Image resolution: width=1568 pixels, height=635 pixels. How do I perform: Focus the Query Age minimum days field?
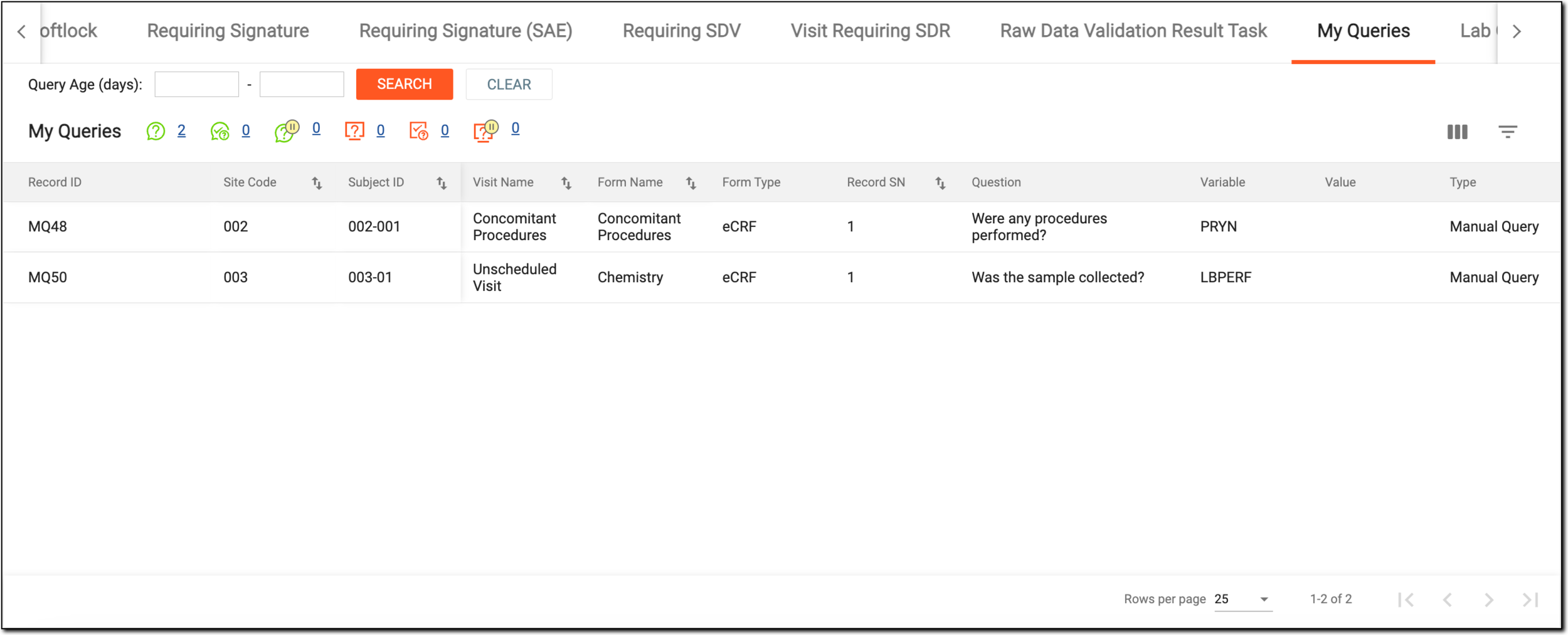(196, 84)
